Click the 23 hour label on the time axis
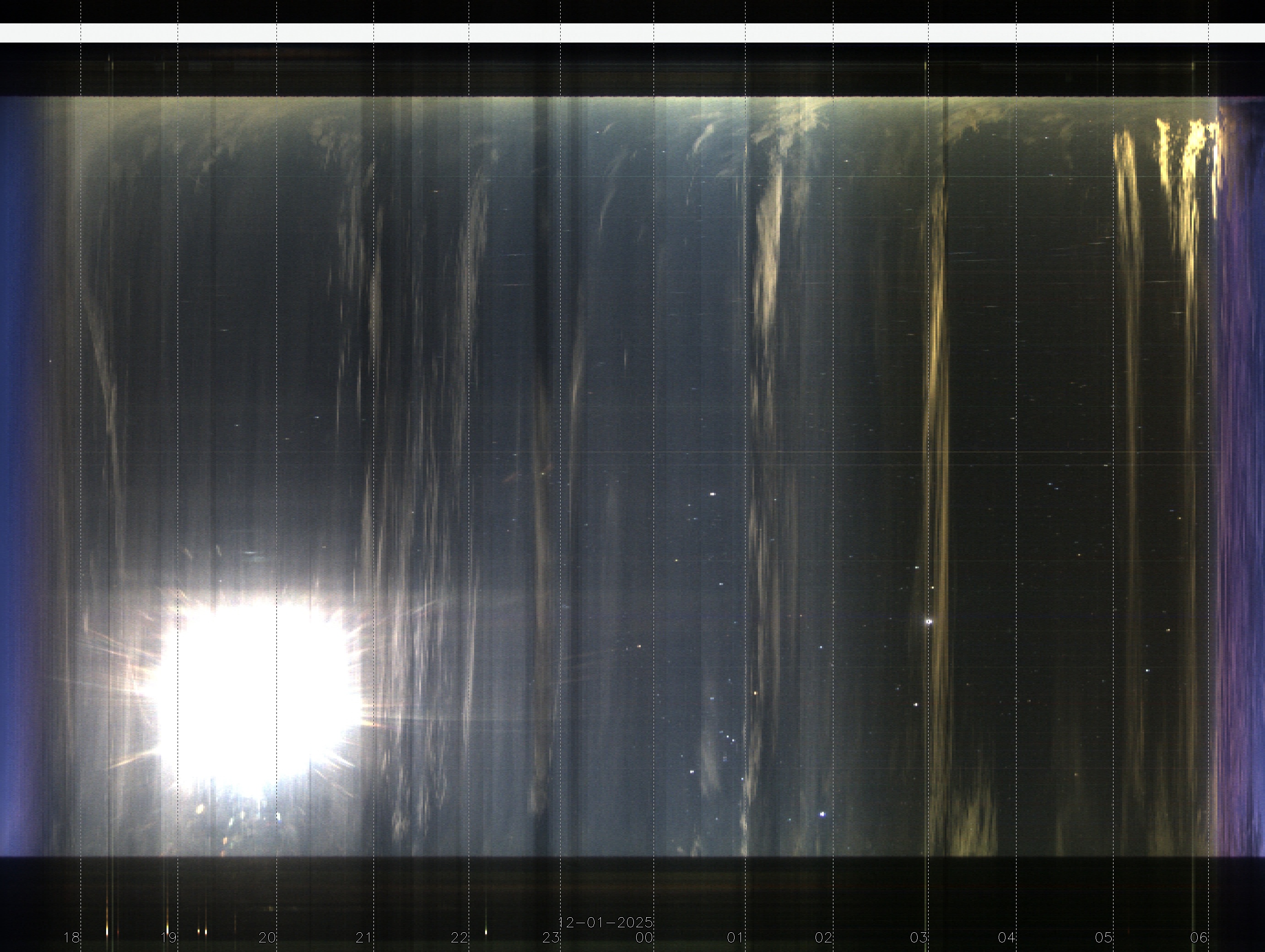This screenshot has height=952, width=1265. (x=551, y=938)
